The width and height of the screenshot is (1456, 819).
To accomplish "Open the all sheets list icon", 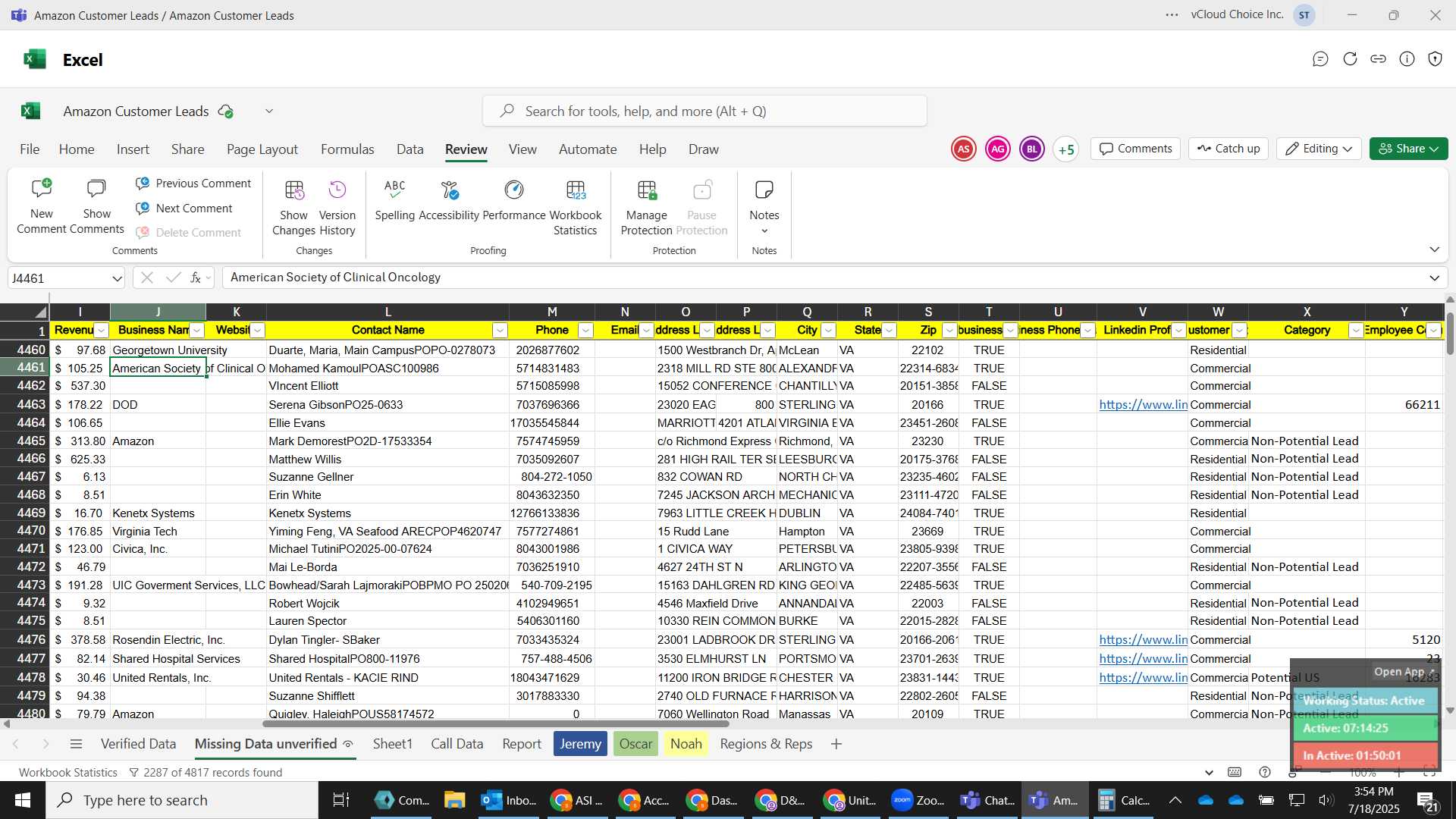I will click(76, 744).
